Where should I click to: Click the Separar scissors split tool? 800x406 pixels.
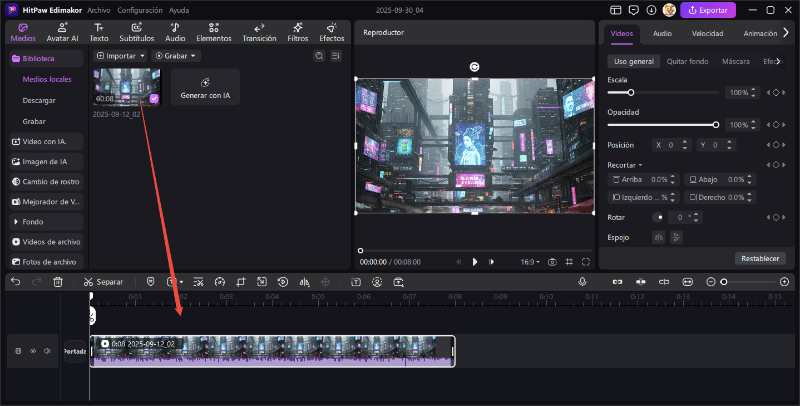pyautogui.click(x=103, y=282)
